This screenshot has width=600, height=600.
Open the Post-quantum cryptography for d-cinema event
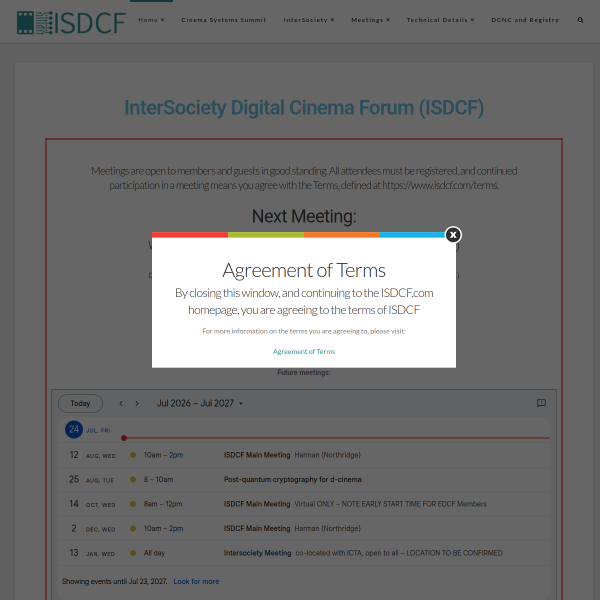tap(303, 479)
